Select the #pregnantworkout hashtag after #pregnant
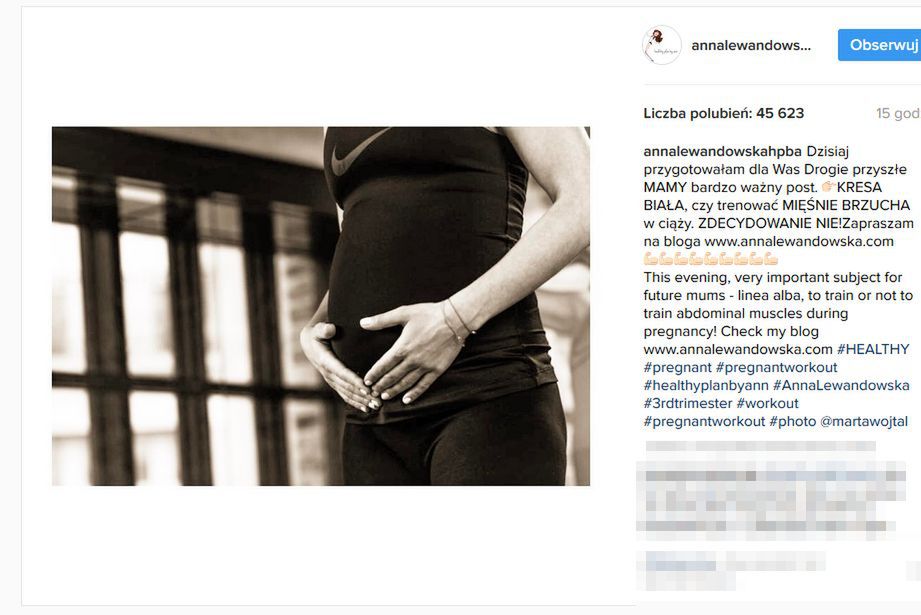Image resolution: width=921 pixels, height=615 pixels. (x=777, y=368)
